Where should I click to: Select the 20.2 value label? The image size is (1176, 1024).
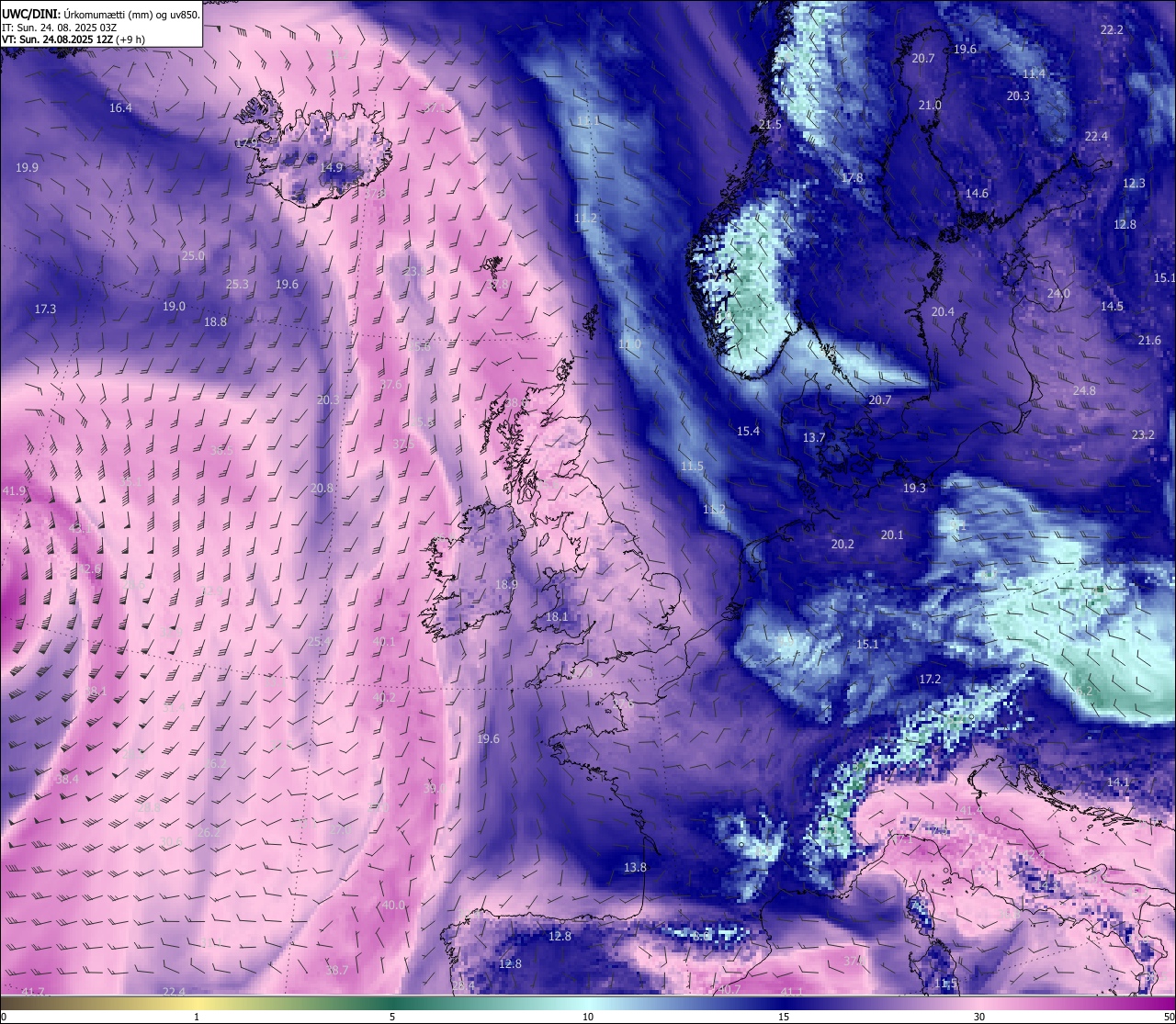(x=842, y=545)
